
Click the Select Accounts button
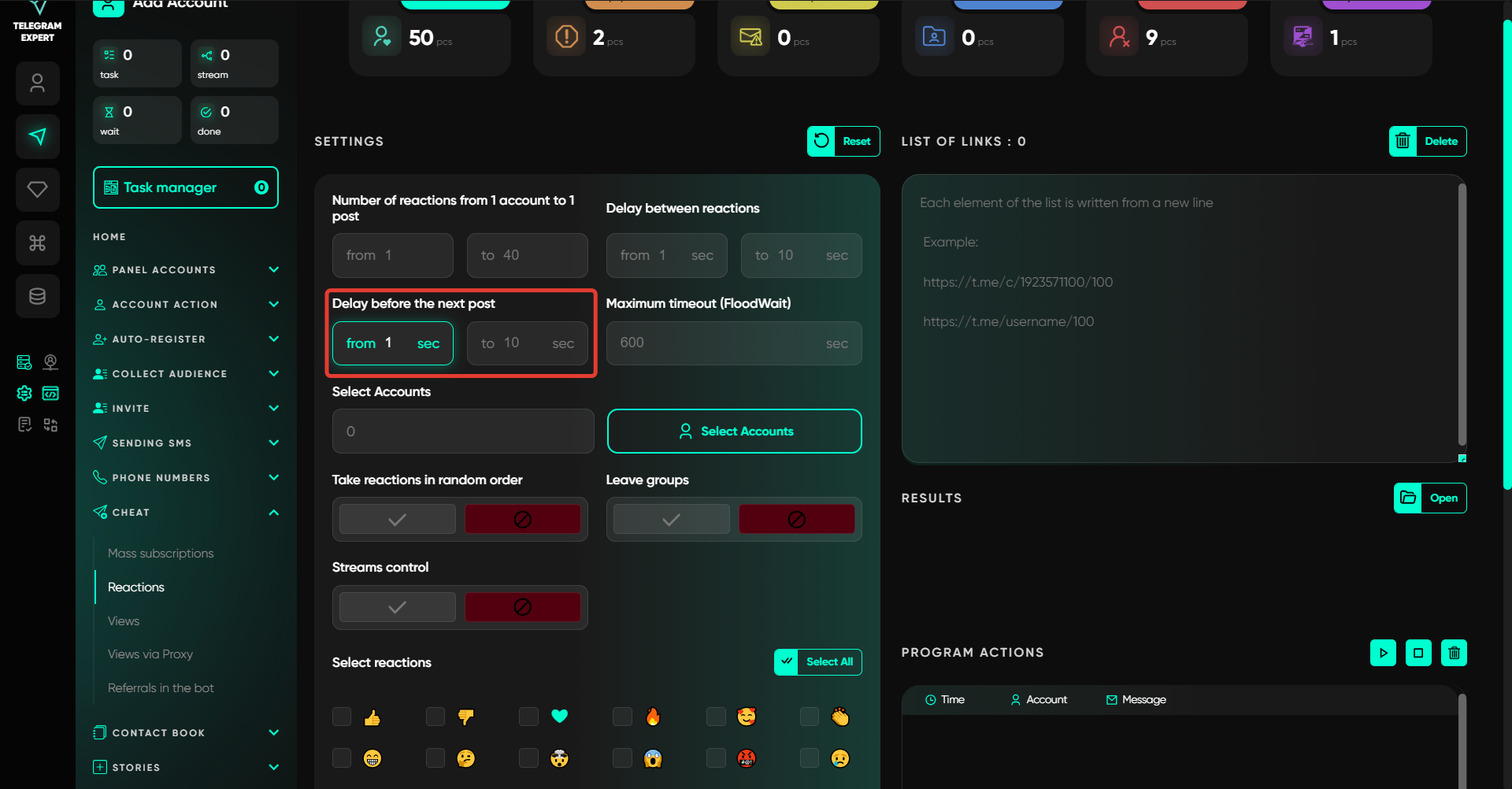734,432
